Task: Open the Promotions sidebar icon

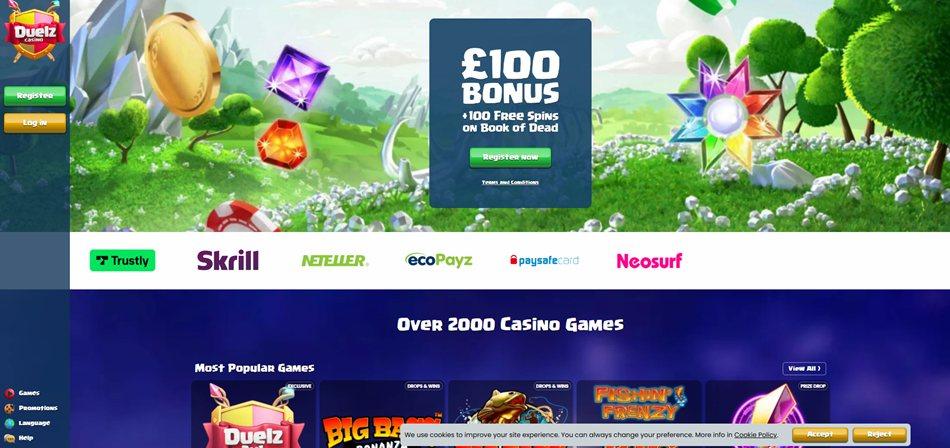Action: 9,408
